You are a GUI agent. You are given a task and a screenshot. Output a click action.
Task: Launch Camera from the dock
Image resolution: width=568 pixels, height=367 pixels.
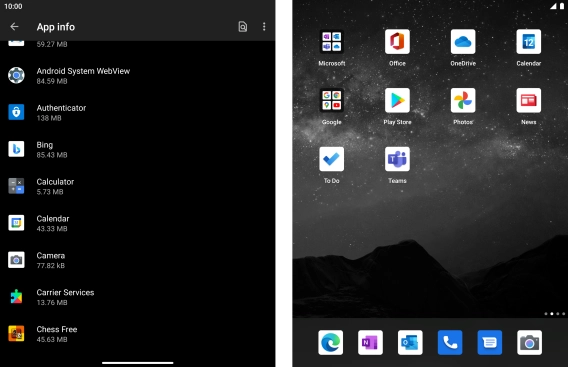click(530, 342)
